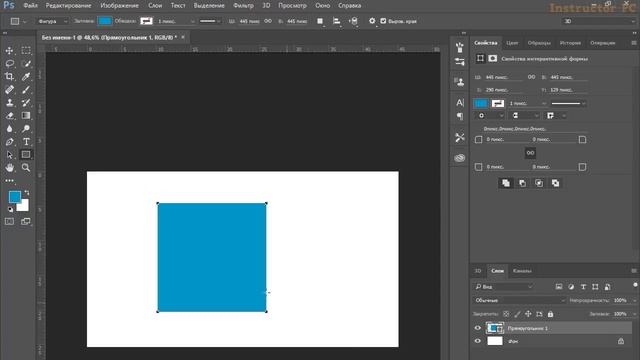The width and height of the screenshot is (640, 360).
Task: Open path arrangement in options bar
Action: 353,21
